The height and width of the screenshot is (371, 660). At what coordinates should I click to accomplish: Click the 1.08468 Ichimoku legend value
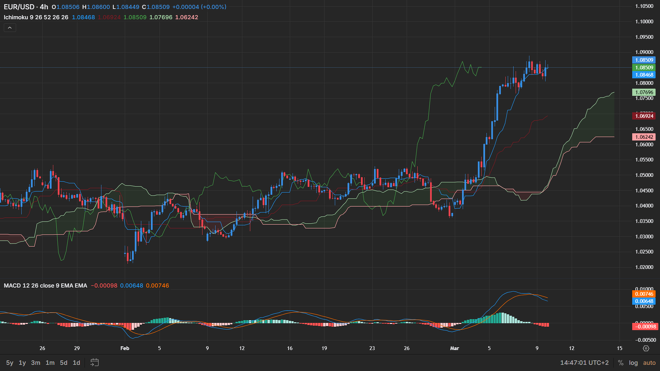tap(83, 17)
